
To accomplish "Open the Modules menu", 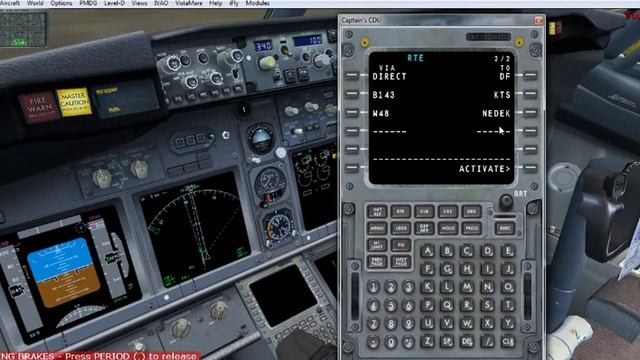I will click(x=258, y=3).
